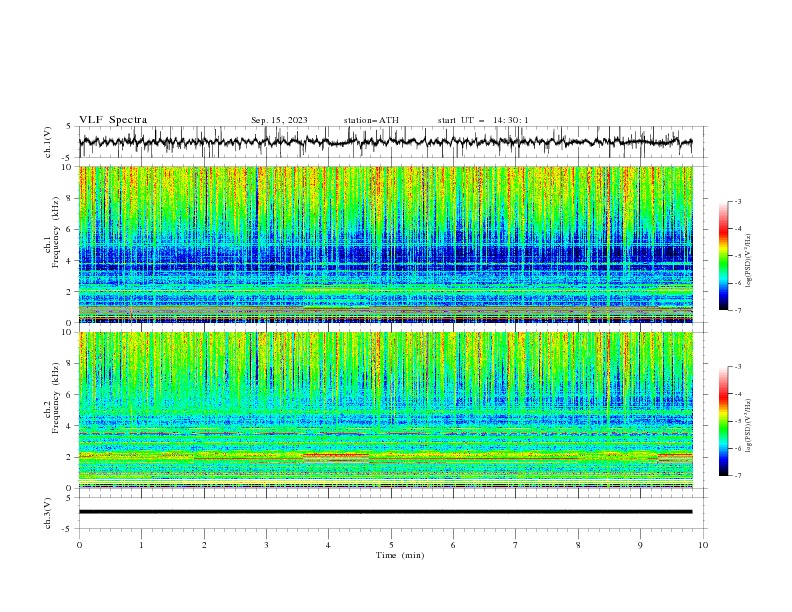Click the "5" tick on ch.1(V) axis

(69, 127)
